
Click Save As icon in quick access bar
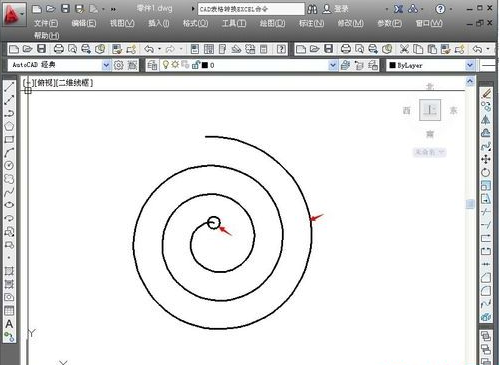tap(79, 9)
